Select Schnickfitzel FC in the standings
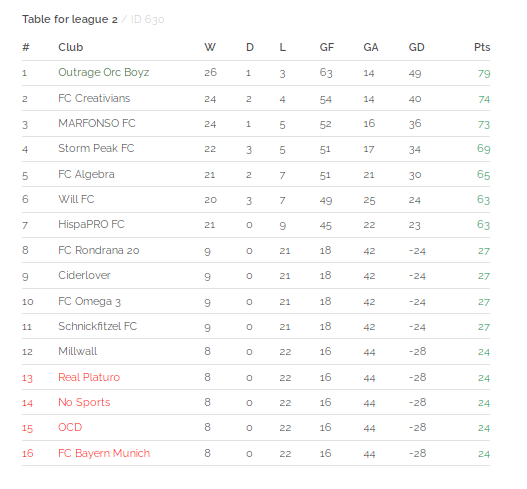527x489 pixels. point(97,326)
